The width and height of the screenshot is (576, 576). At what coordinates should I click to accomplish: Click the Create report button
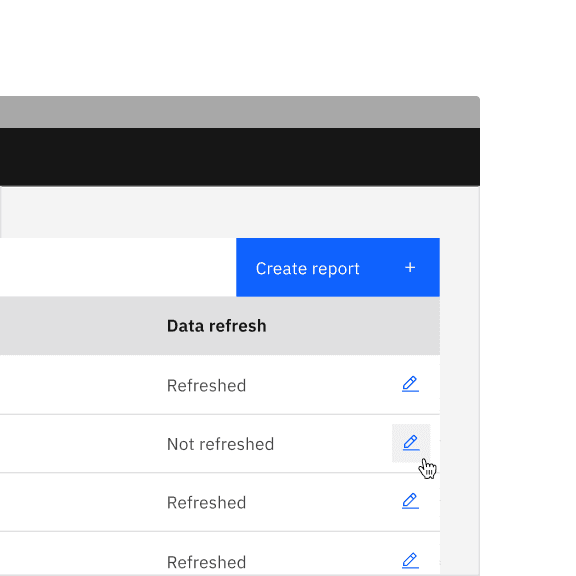click(338, 267)
